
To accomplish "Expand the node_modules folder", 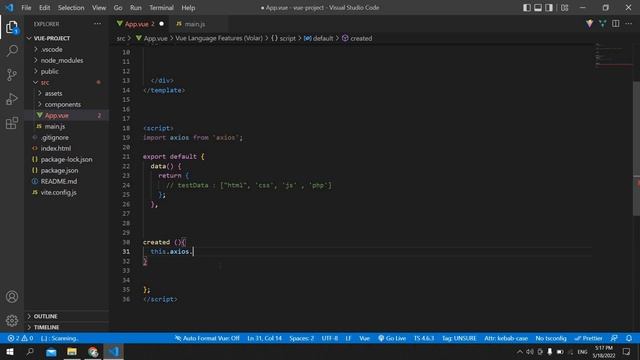I will click(67, 60).
